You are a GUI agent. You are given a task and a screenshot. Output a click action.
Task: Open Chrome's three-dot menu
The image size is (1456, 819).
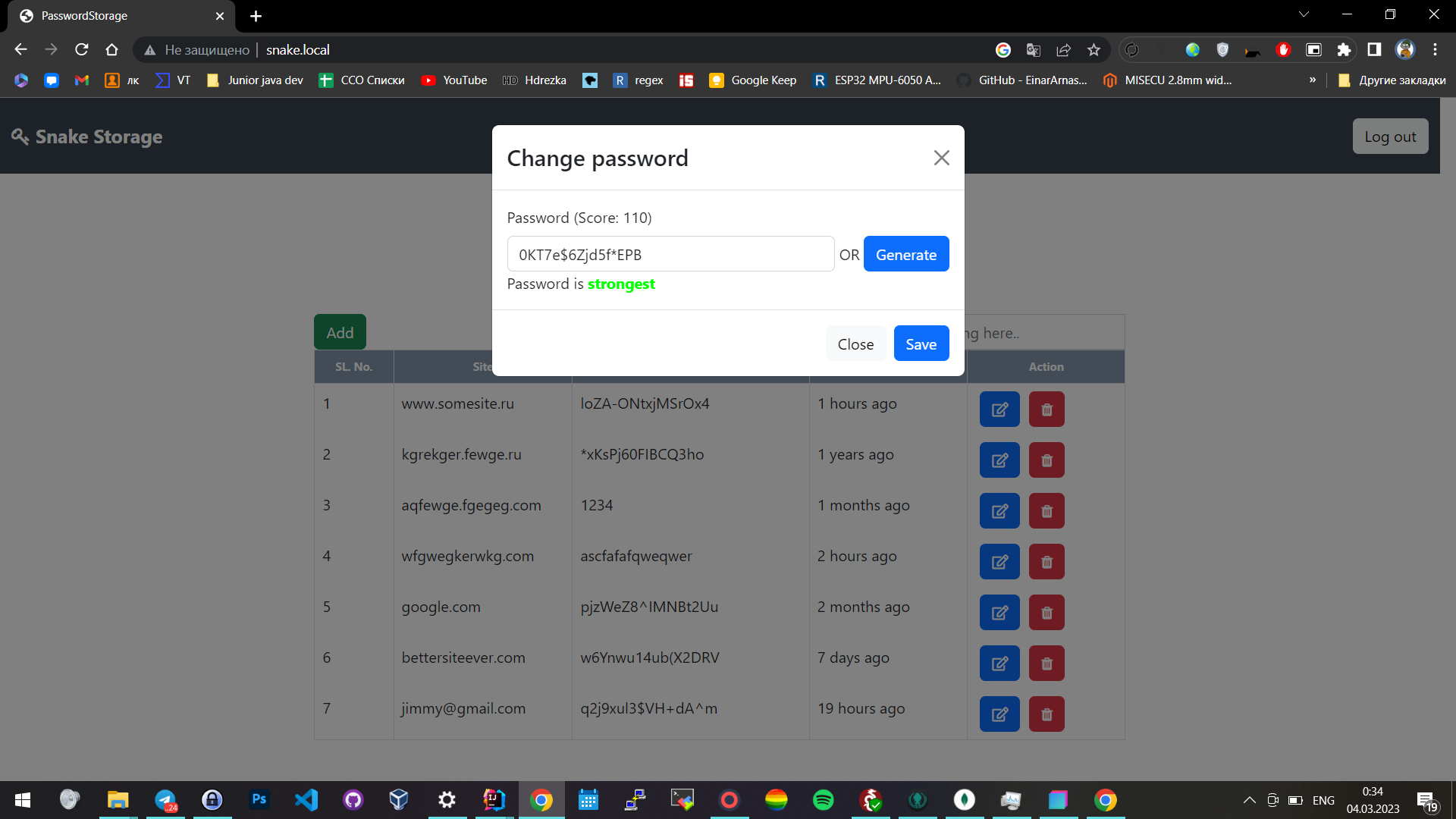click(1435, 50)
